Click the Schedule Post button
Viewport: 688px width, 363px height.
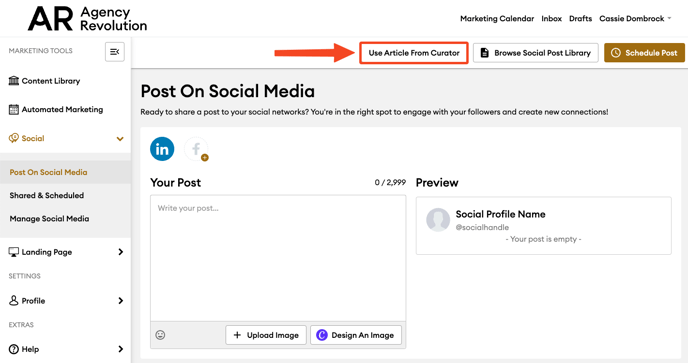[x=644, y=53]
